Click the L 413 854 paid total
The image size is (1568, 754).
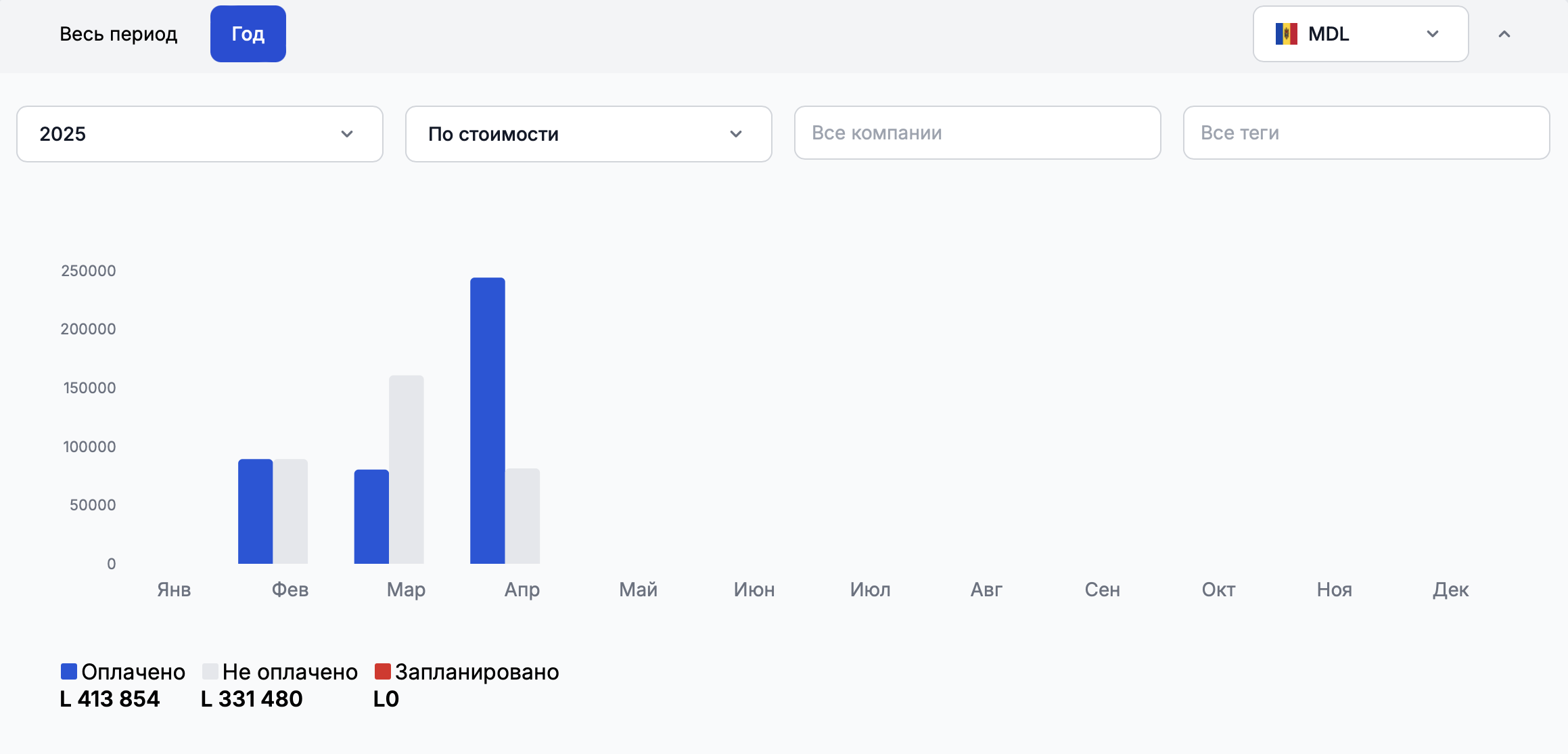tap(110, 698)
